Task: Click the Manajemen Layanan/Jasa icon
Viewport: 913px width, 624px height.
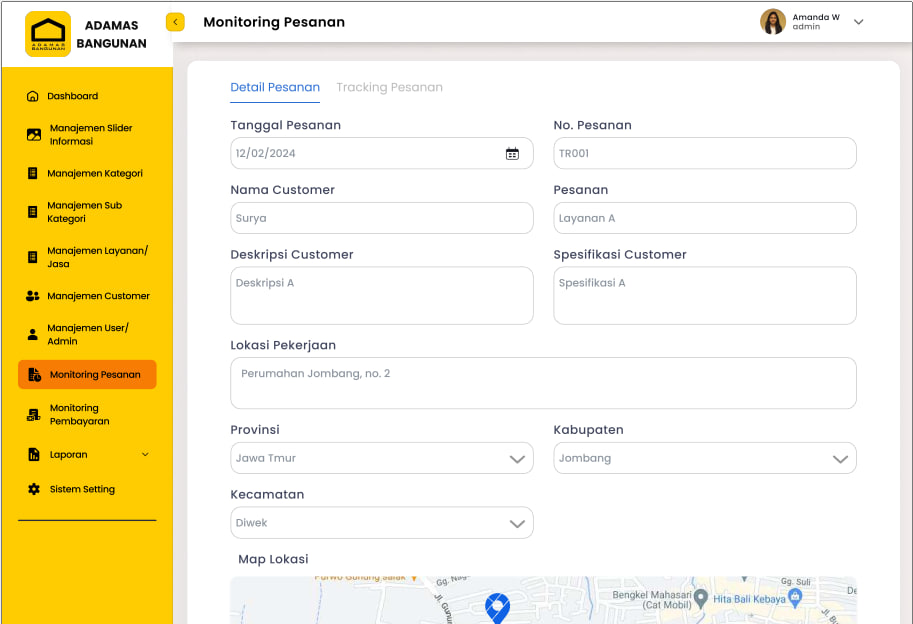Action: [x=33, y=257]
